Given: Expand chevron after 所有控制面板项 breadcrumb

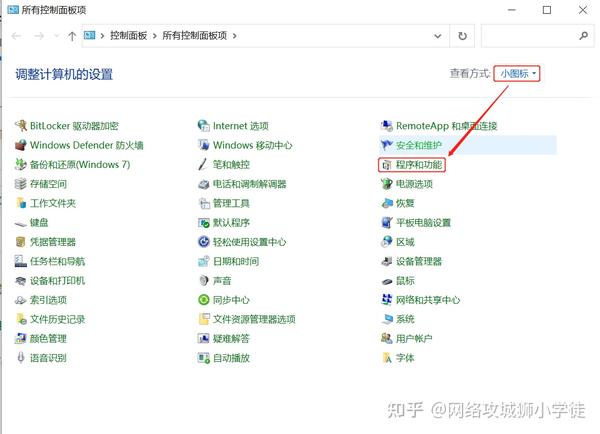Looking at the screenshot, I should tap(234, 36).
